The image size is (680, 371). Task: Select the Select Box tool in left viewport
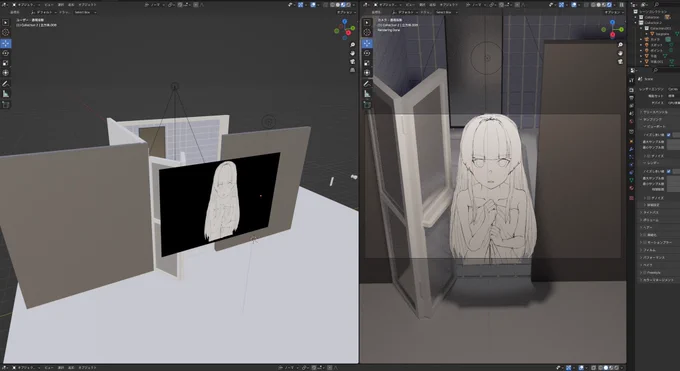(6, 22)
